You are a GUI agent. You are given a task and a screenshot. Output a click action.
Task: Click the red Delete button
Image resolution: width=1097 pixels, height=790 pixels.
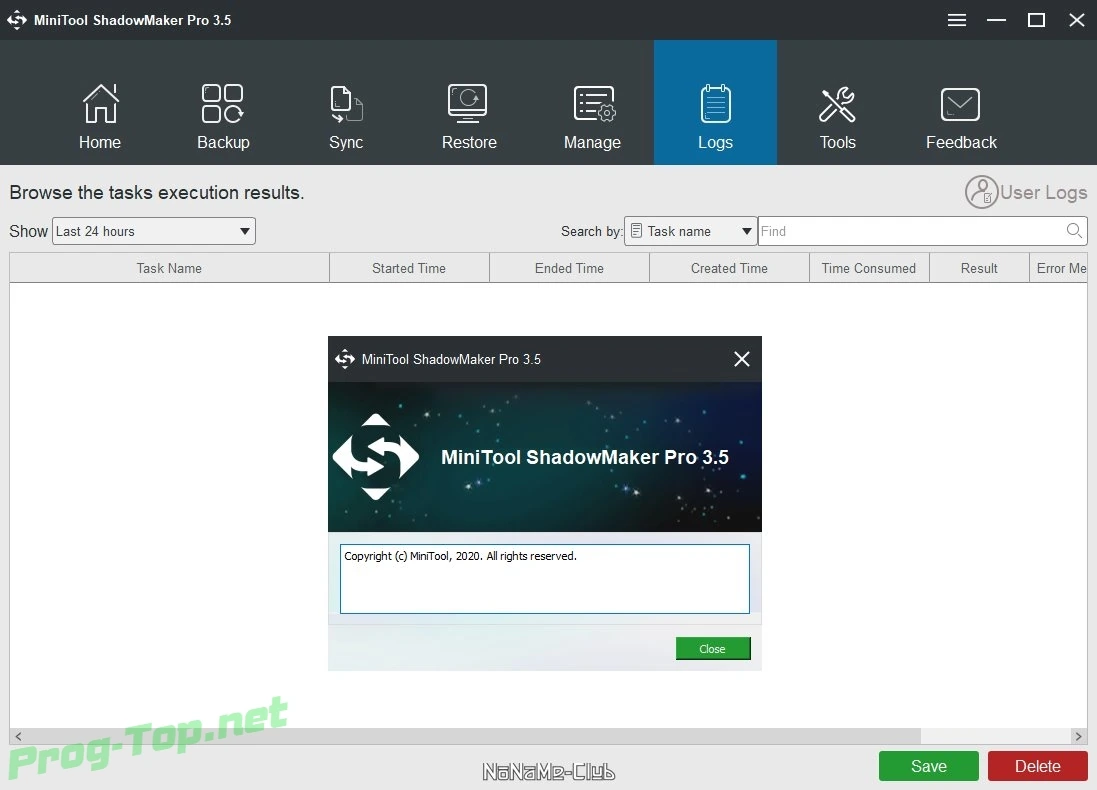point(1038,766)
